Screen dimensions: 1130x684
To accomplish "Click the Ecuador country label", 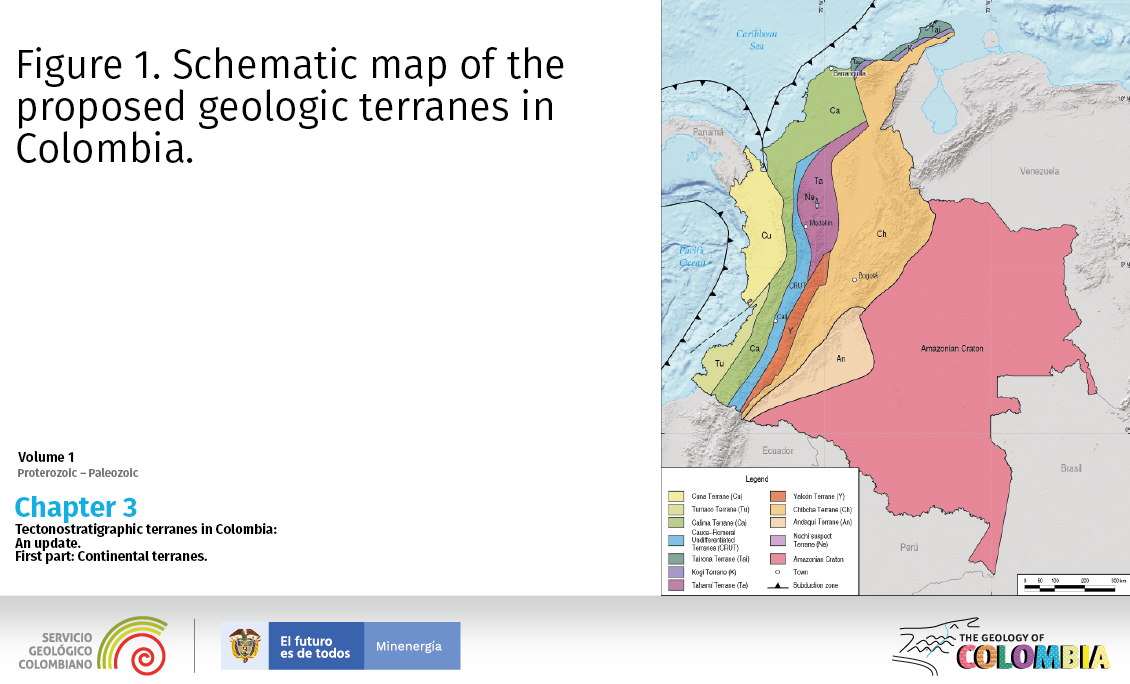I will coord(778,450).
